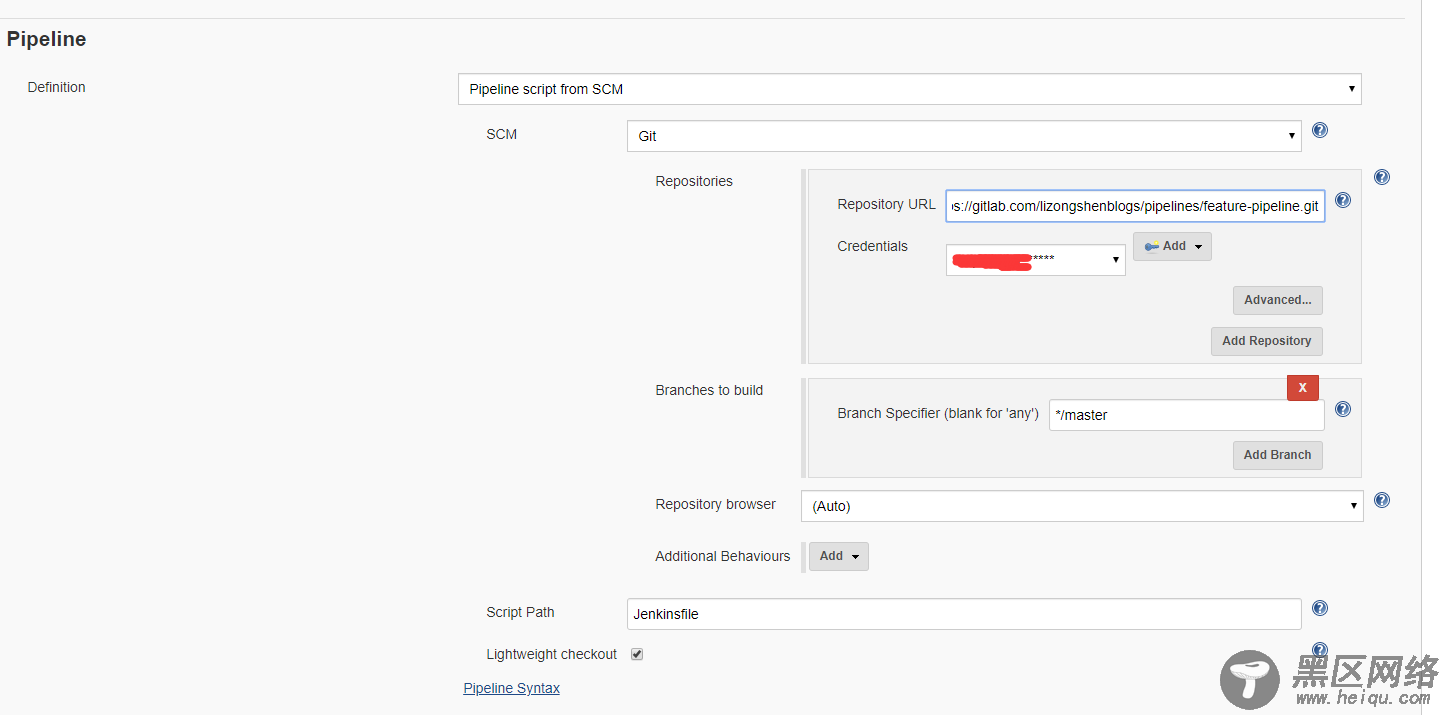Open the Pipeline Syntax link
This screenshot has width=1452, height=715.
pos(512,688)
